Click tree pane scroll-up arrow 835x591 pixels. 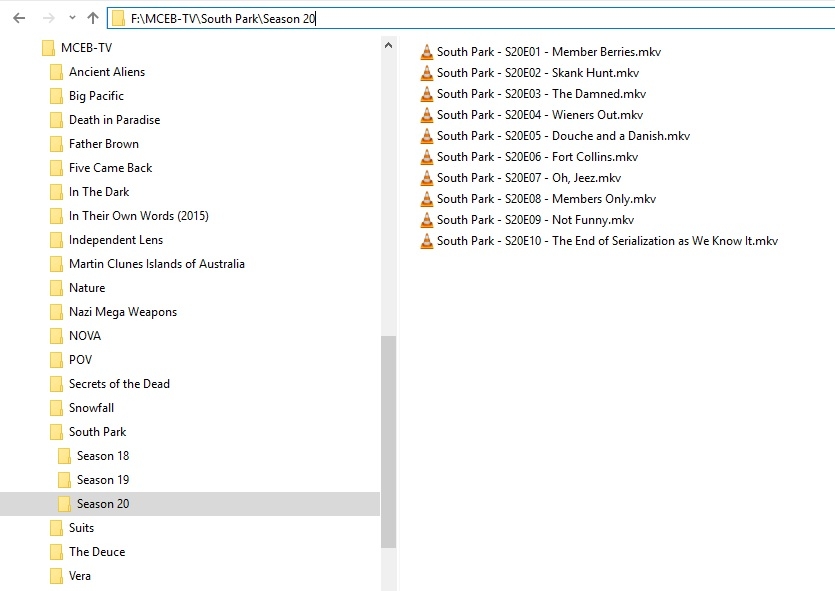[x=388, y=45]
